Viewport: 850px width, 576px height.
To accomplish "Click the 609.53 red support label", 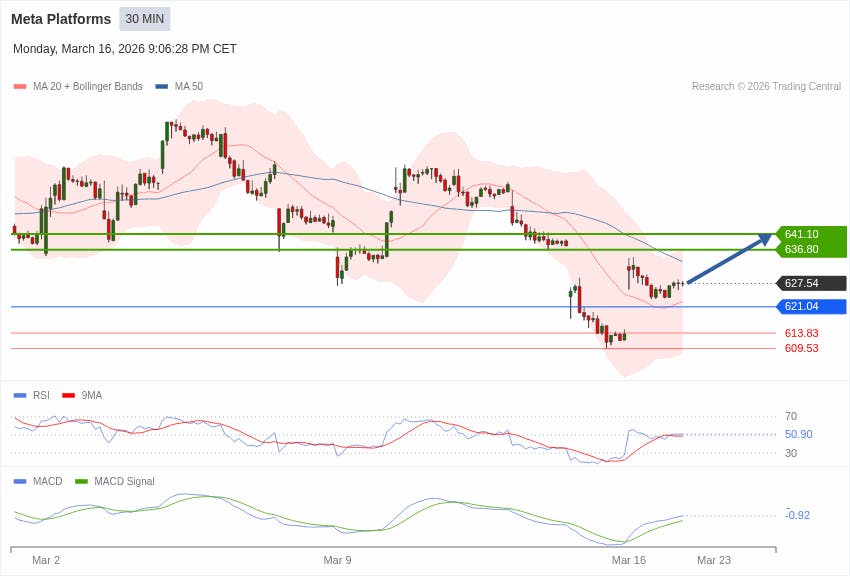I will pyautogui.click(x=801, y=348).
